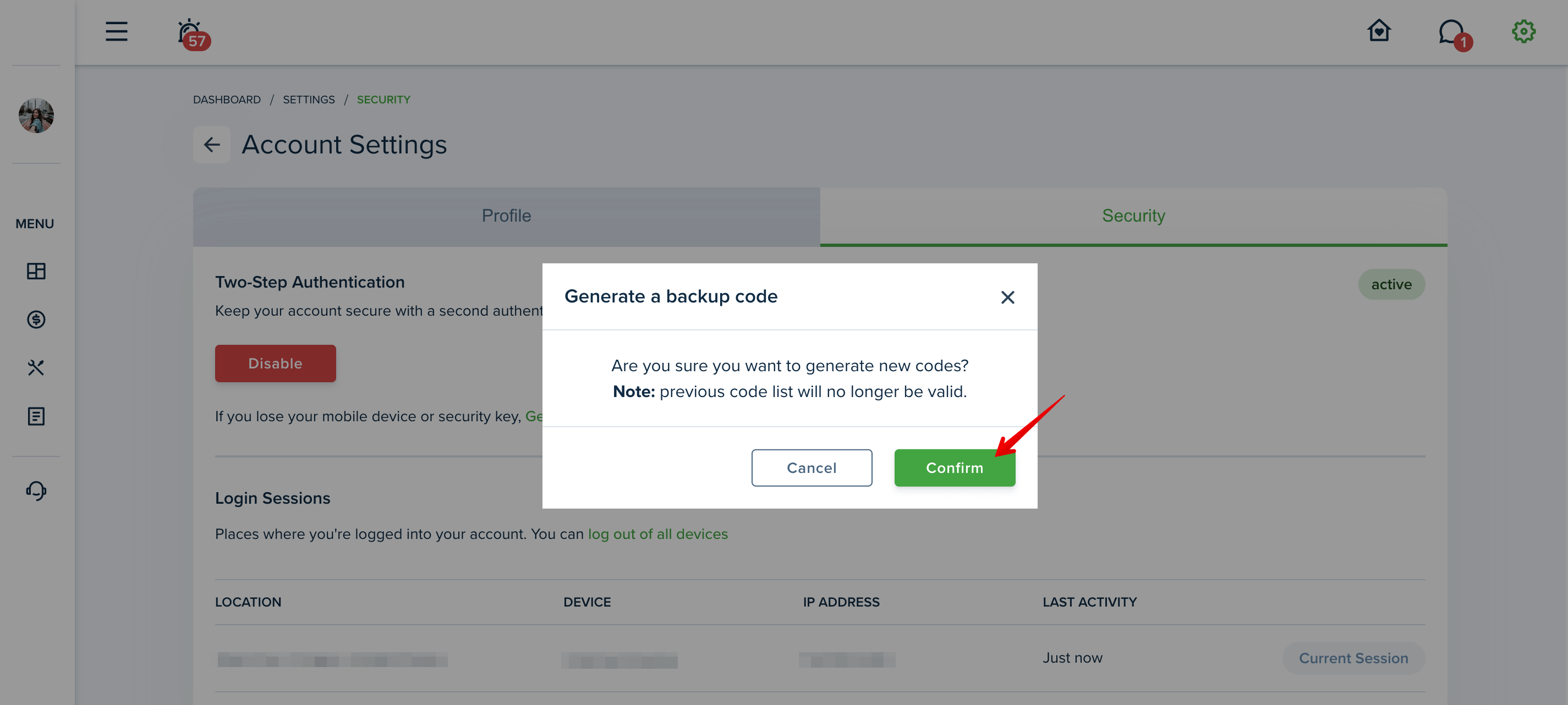This screenshot has width=1568, height=705.
Task: Switch to the Profile tab
Action: [506, 216]
